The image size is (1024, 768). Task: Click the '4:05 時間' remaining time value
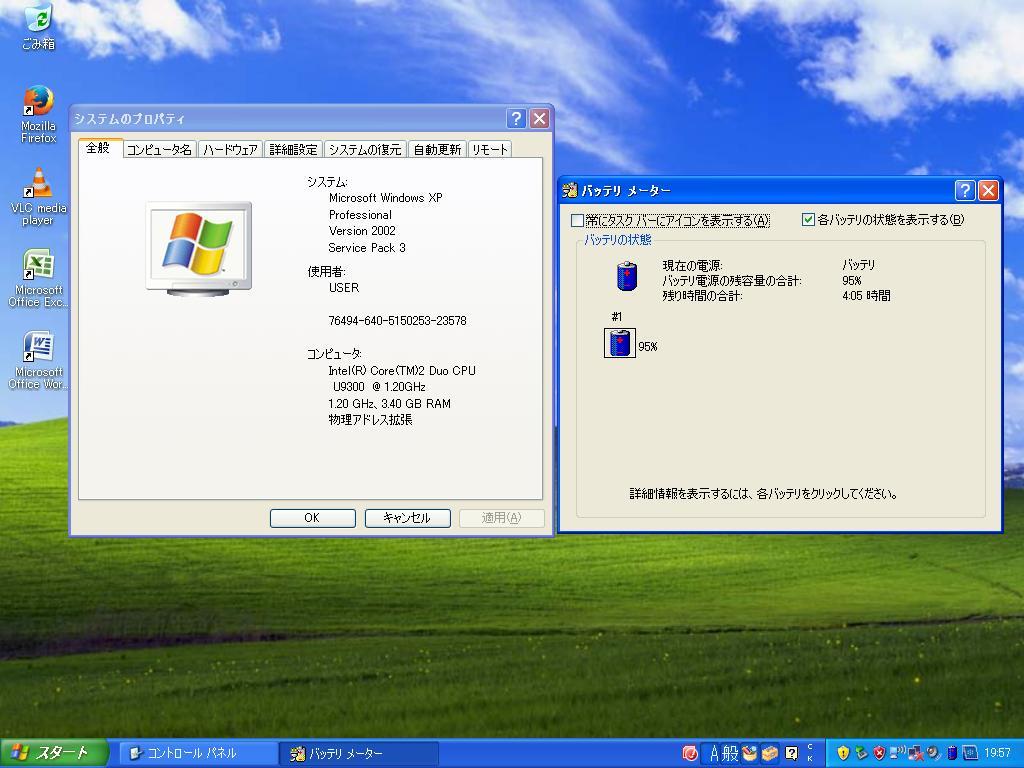(x=866, y=296)
